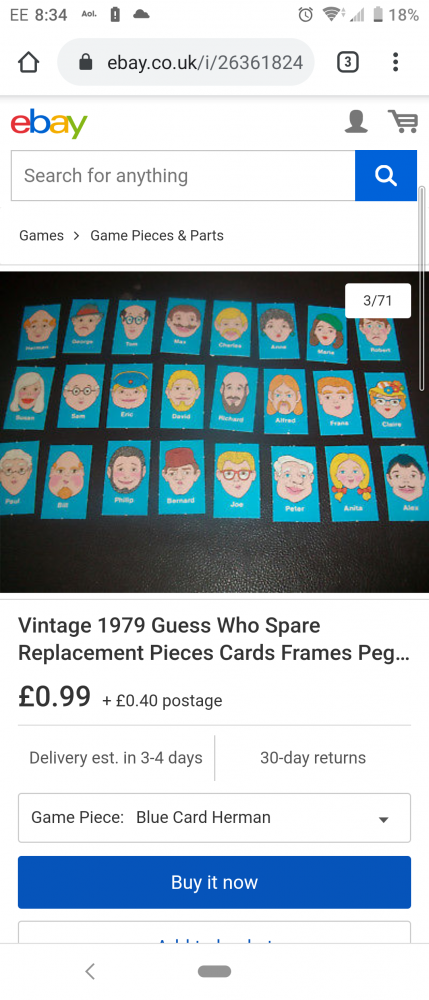429x1000 pixels.
Task: Tap the browser home icon
Action: (x=29, y=62)
